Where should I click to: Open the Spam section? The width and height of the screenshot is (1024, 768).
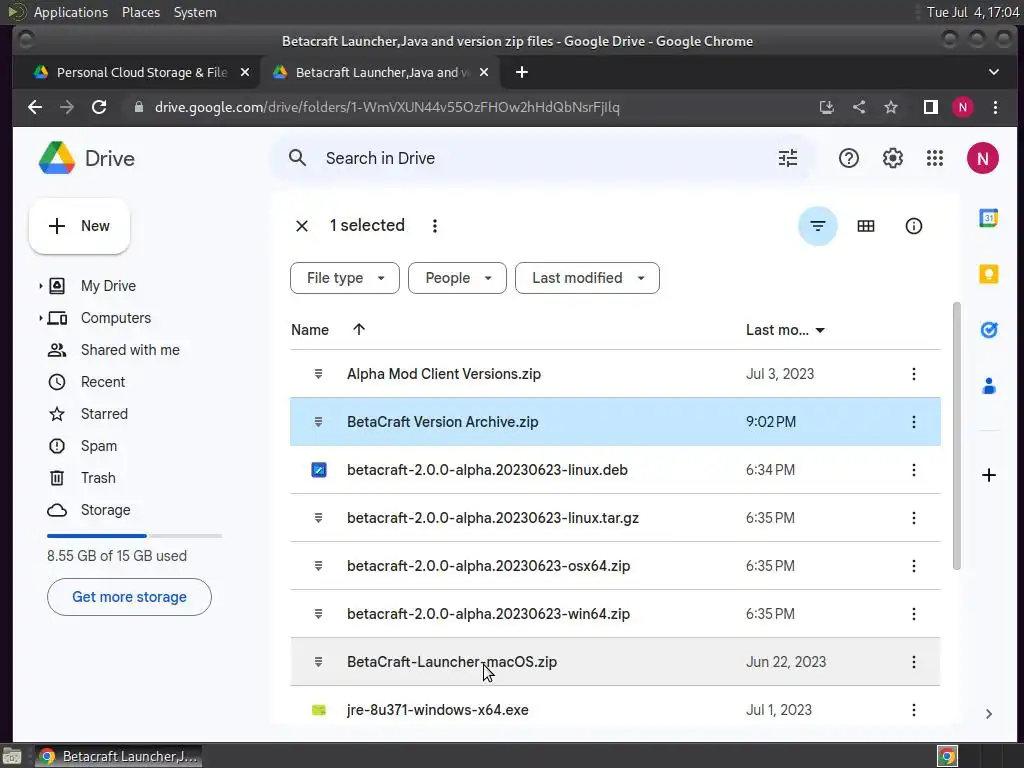[99, 446]
